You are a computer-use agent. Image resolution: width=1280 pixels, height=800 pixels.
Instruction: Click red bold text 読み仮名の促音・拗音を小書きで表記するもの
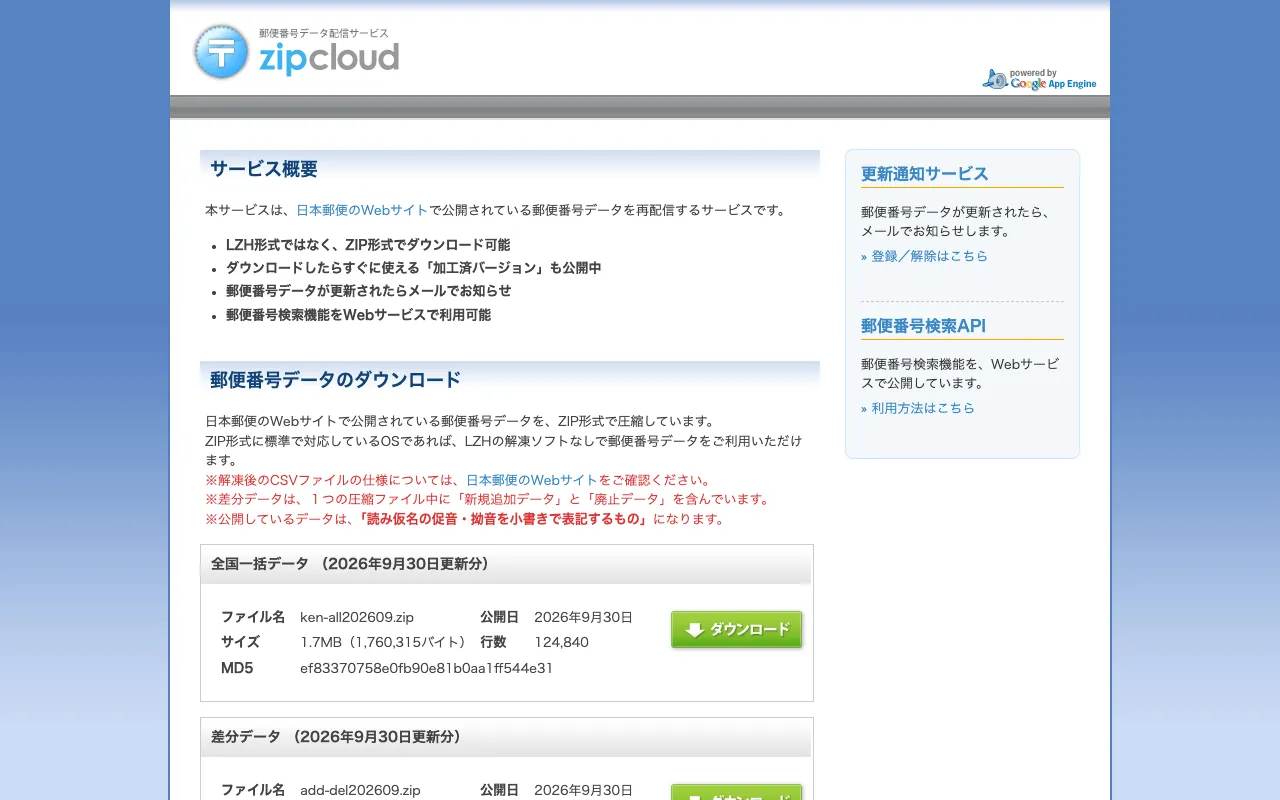(x=503, y=519)
